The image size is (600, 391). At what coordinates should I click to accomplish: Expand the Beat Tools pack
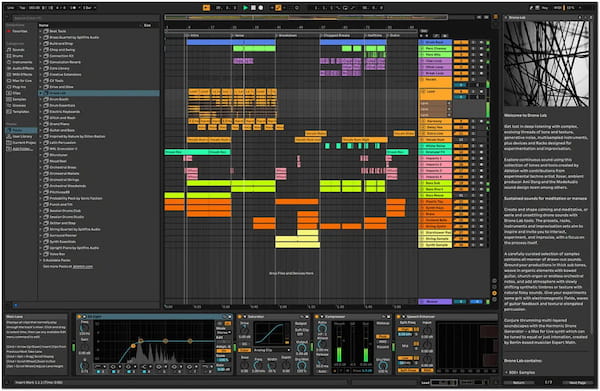41,31
